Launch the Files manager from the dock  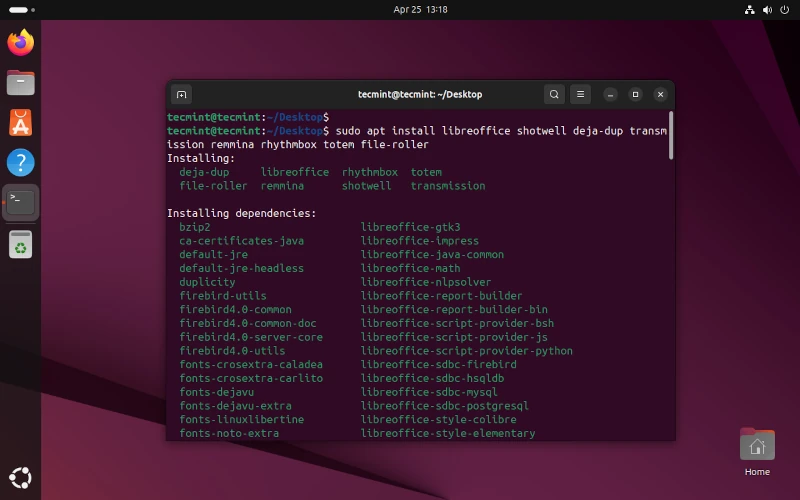click(x=20, y=82)
